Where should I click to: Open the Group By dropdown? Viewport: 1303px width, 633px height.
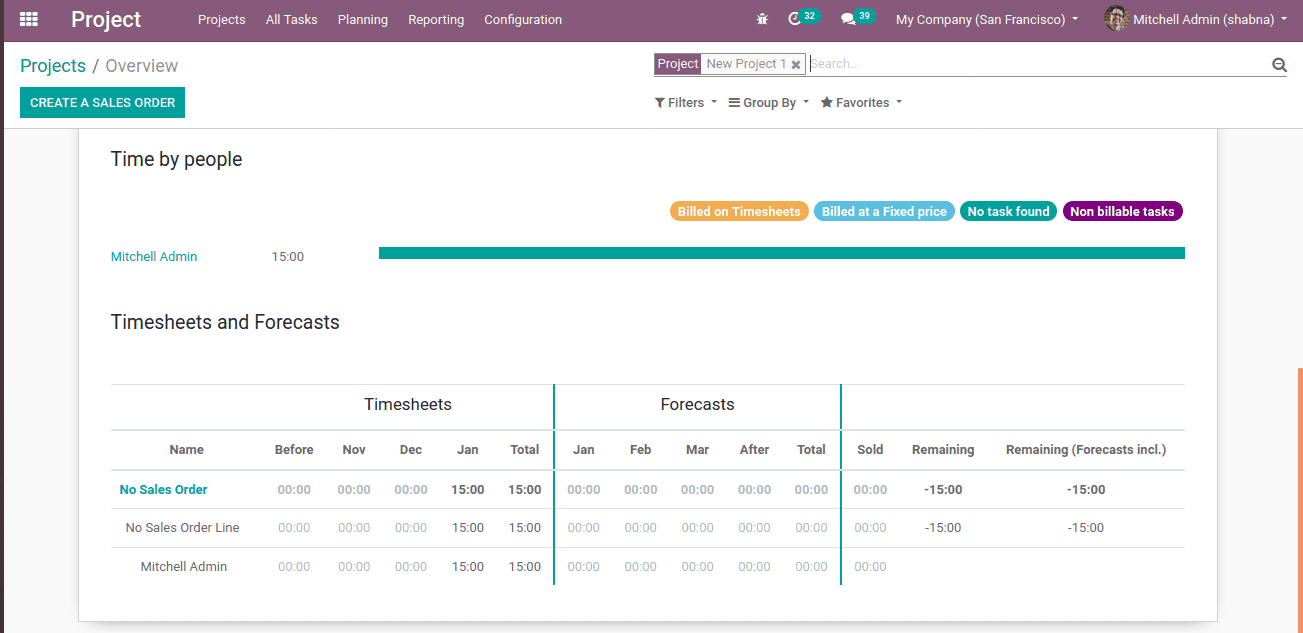[769, 102]
